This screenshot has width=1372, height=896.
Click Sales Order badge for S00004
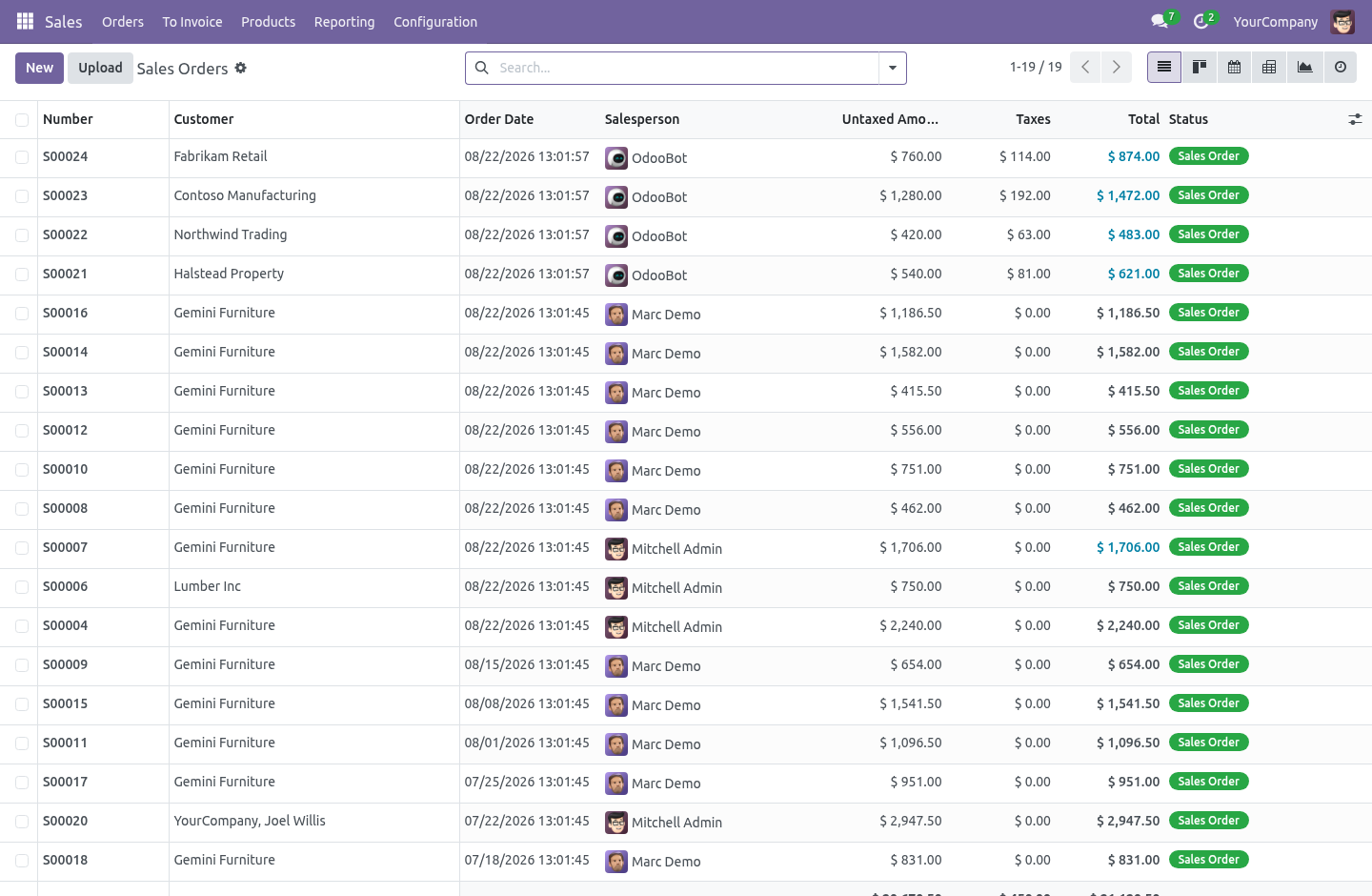click(1208, 625)
